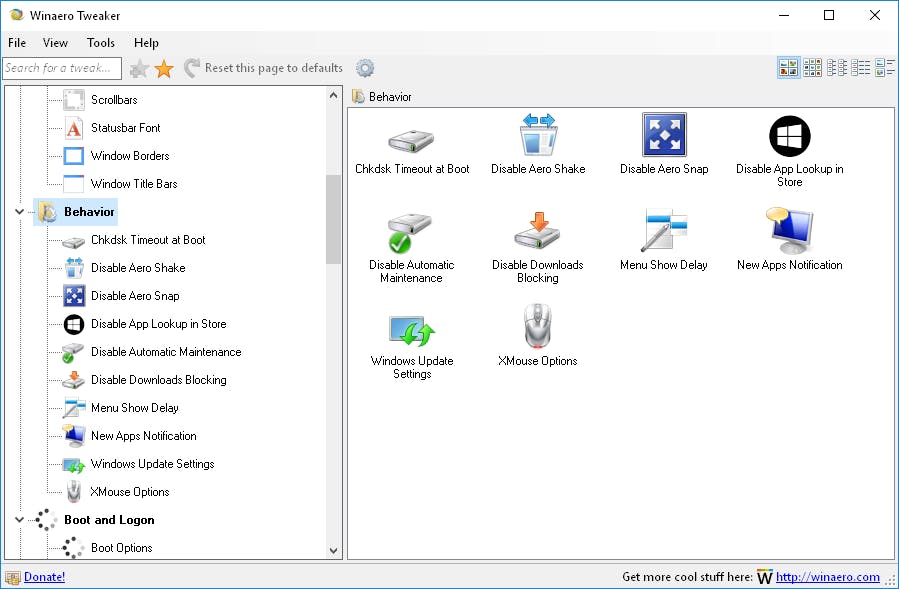Select Disable Downloads Blocking tree item

click(x=159, y=380)
